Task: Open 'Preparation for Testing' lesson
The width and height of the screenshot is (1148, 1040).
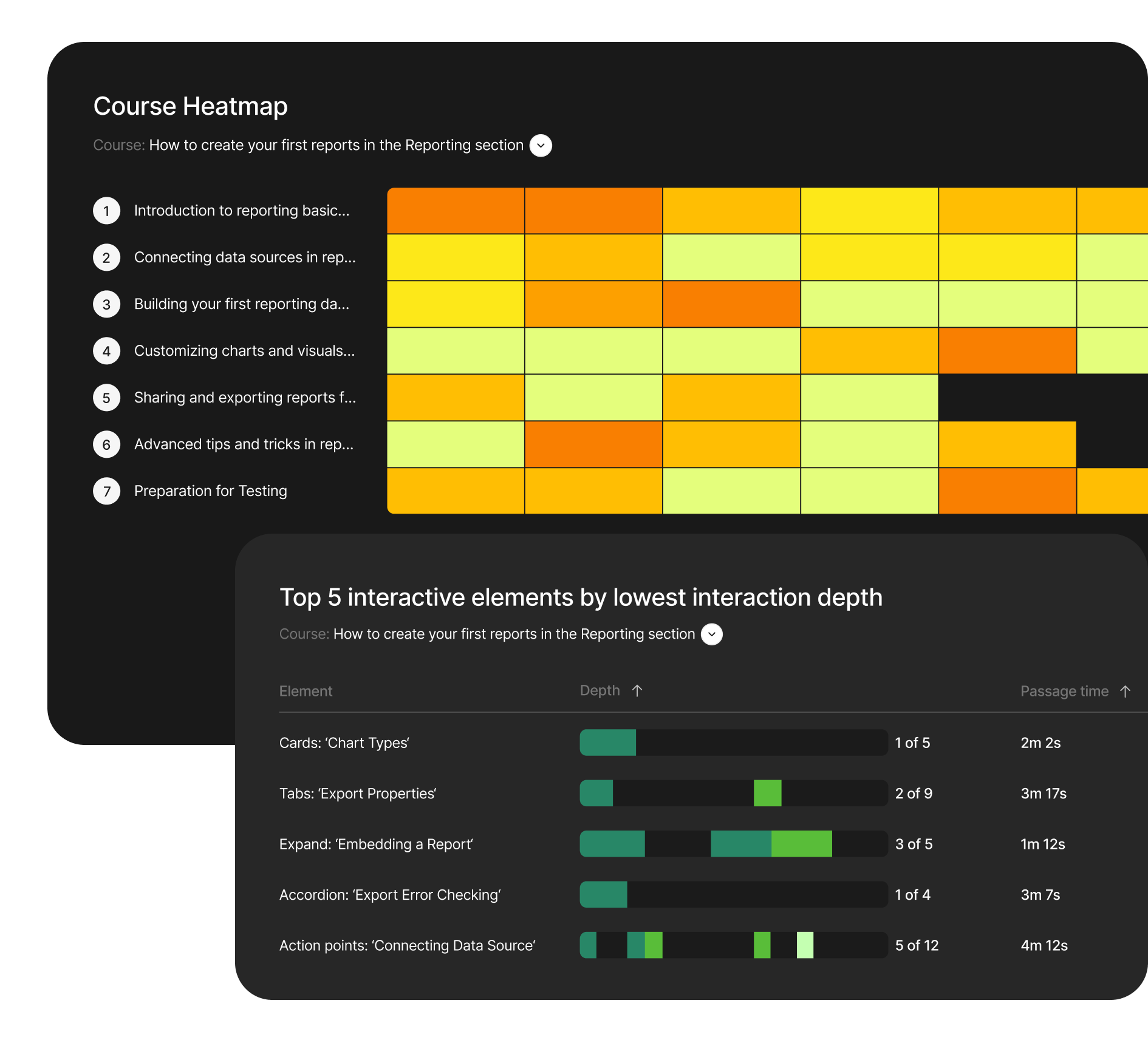Action: 210,491
